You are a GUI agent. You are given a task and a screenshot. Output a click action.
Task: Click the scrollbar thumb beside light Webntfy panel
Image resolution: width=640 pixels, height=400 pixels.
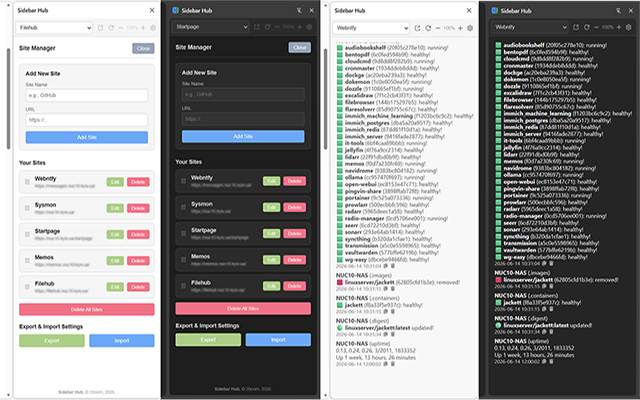[x=325, y=99]
